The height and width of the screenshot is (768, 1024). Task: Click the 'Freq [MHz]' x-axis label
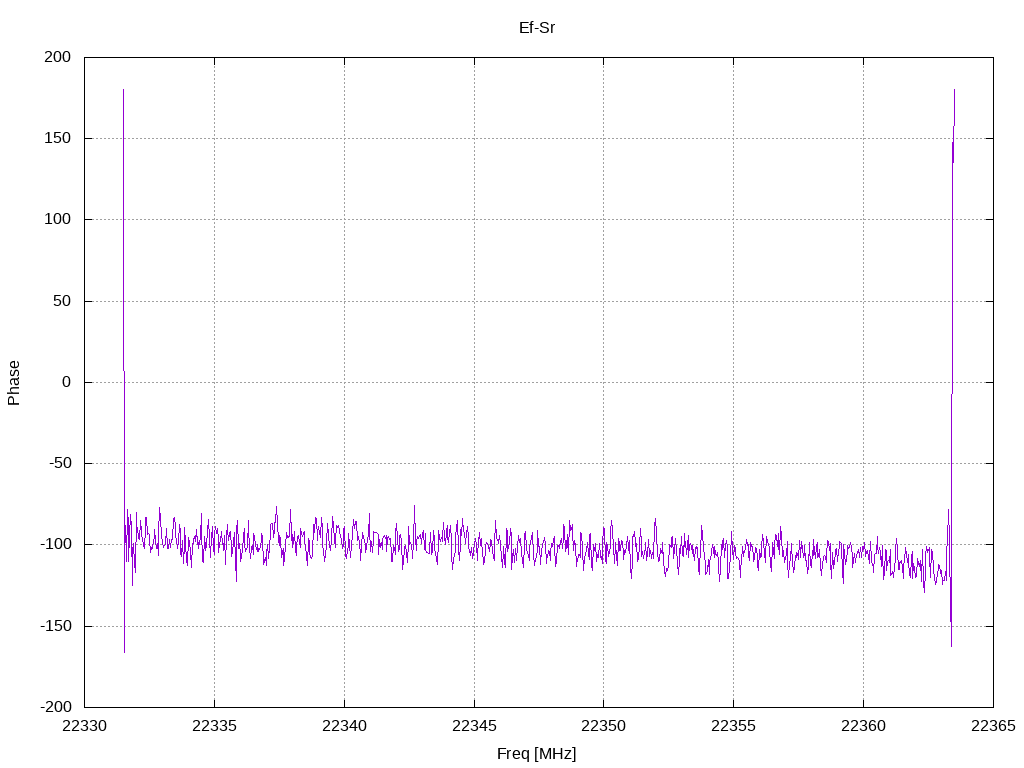537,754
